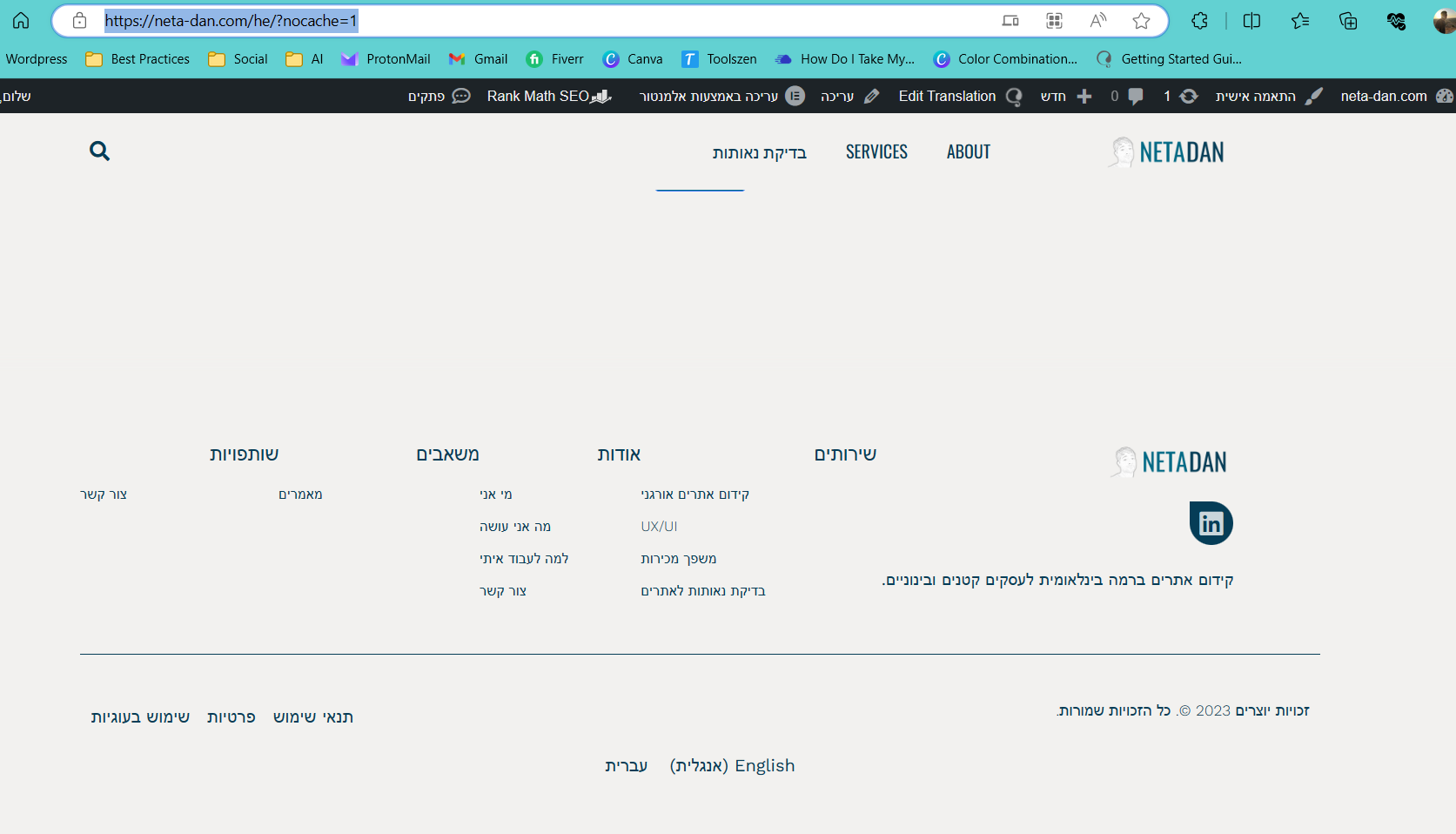Activate Read Aloud icon

1098,21
